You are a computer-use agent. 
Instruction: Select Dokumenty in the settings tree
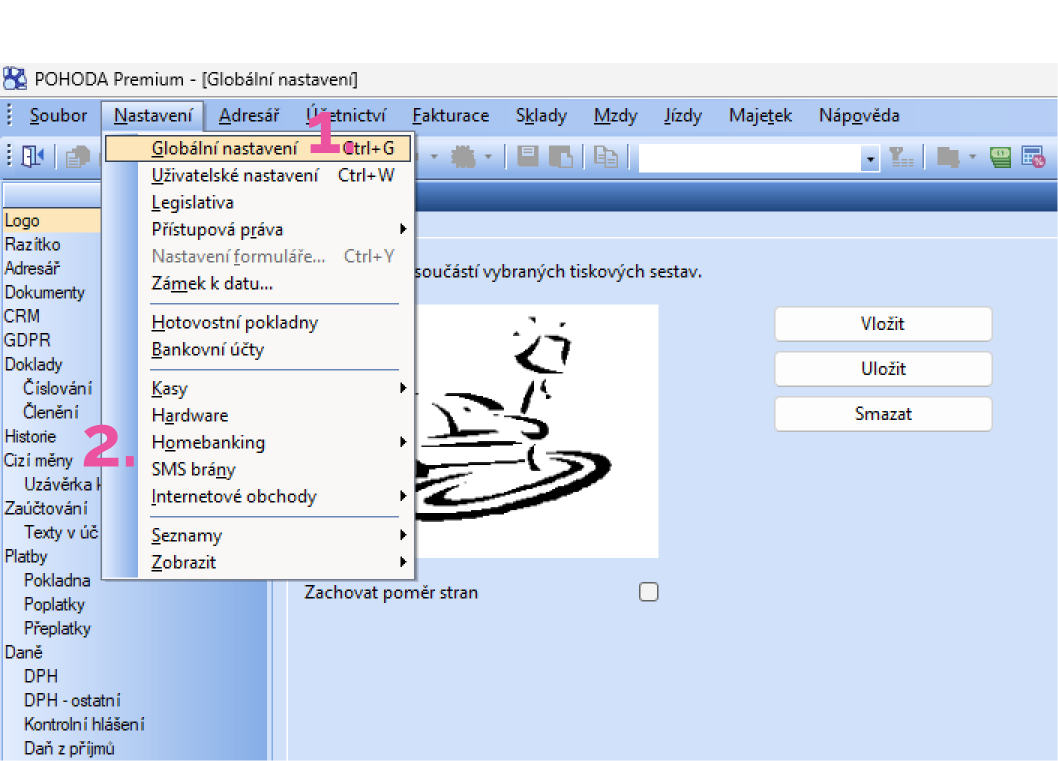click(45, 292)
